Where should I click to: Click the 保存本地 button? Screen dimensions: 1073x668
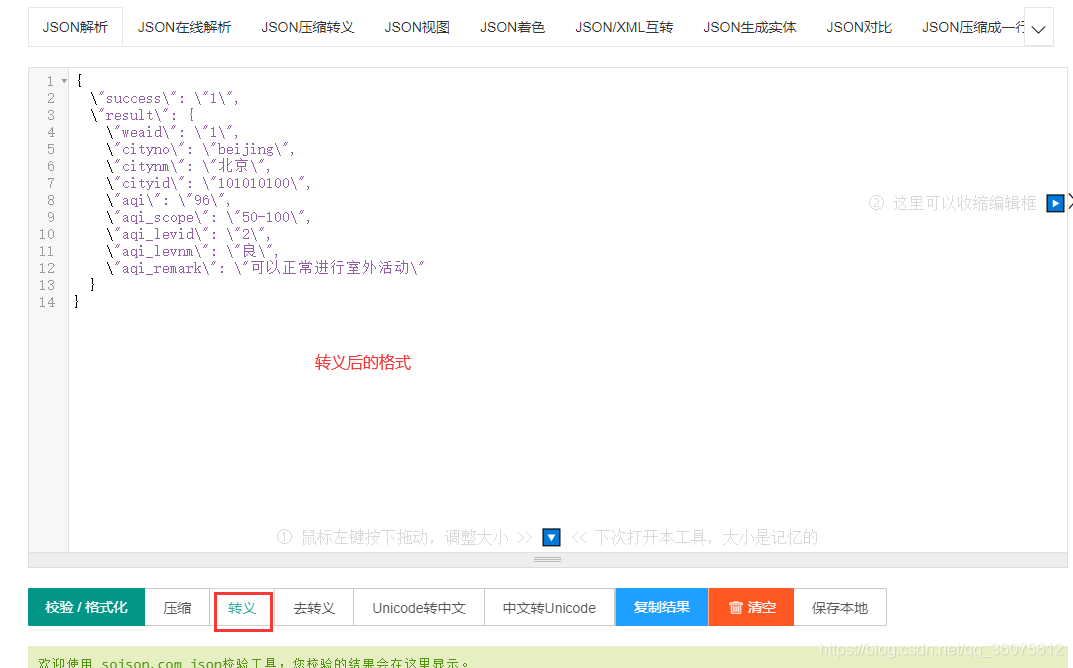(839, 607)
